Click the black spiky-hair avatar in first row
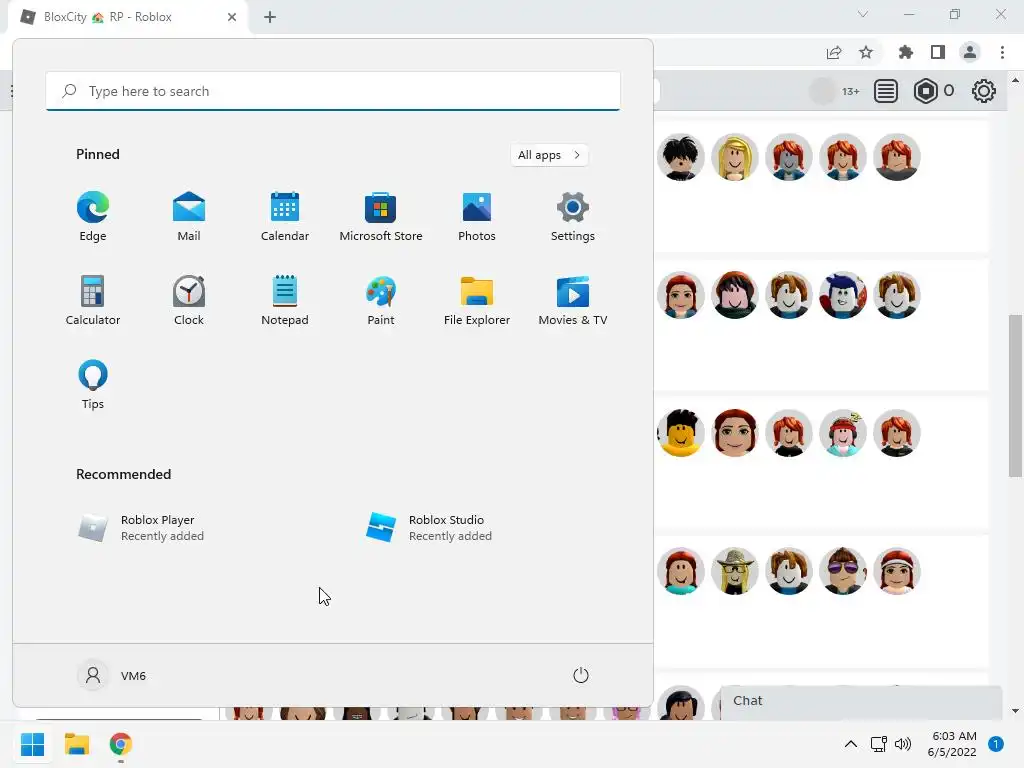 (x=680, y=157)
